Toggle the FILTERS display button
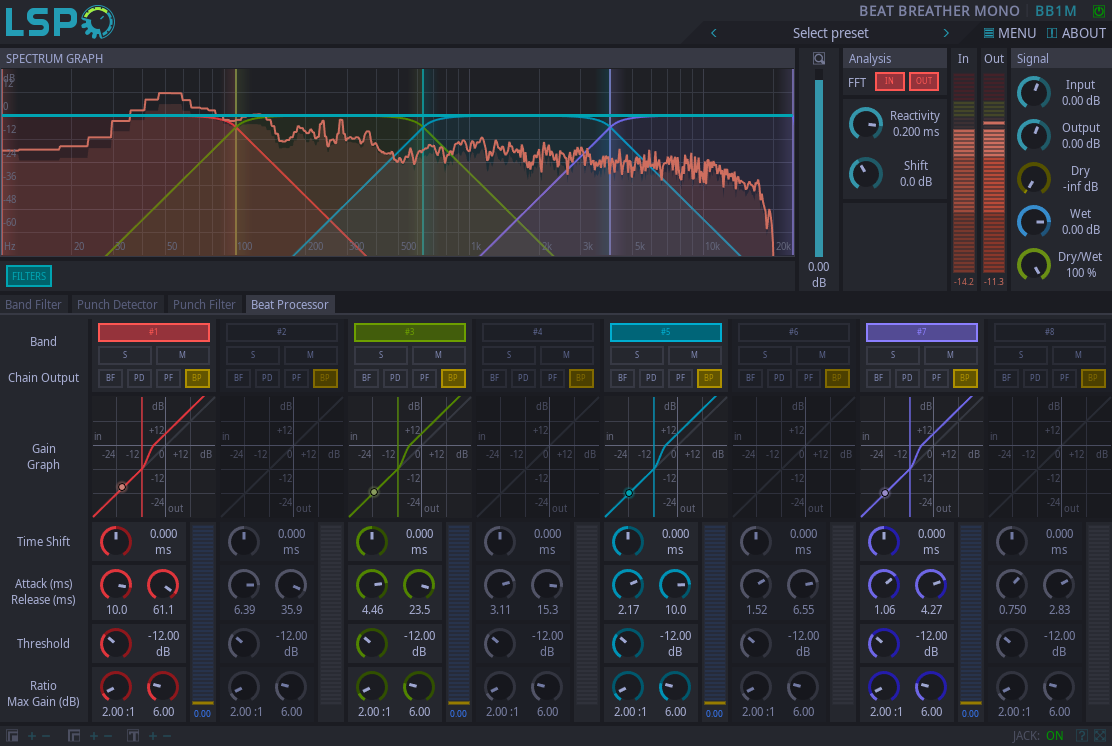Image resolution: width=1112 pixels, height=746 pixels. pyautogui.click(x=29, y=276)
